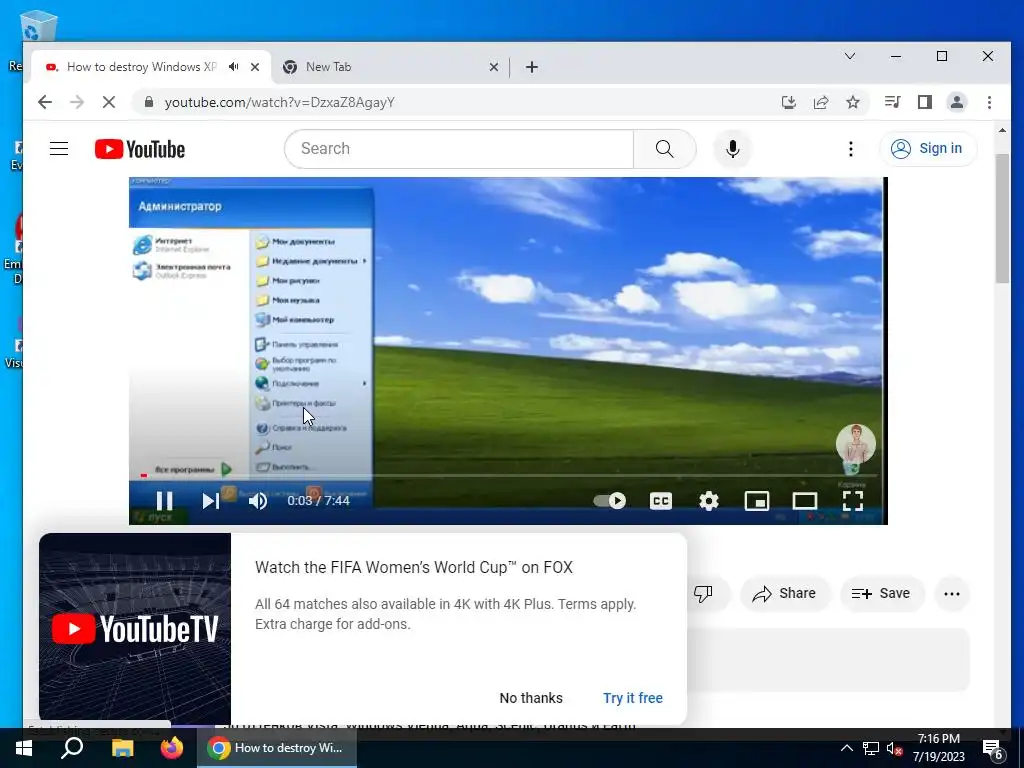Show hidden system tray icons
1024x768 pixels.
(x=846, y=748)
